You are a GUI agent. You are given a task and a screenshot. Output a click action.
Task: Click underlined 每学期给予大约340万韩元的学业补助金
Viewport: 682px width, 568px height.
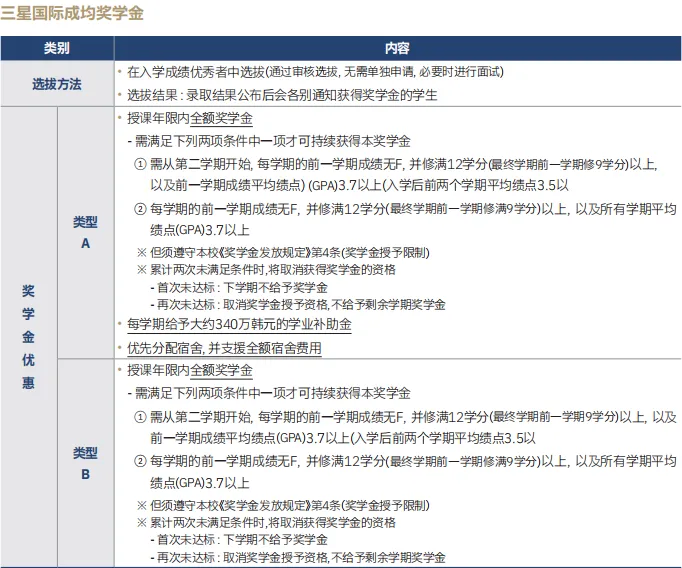coord(239,324)
